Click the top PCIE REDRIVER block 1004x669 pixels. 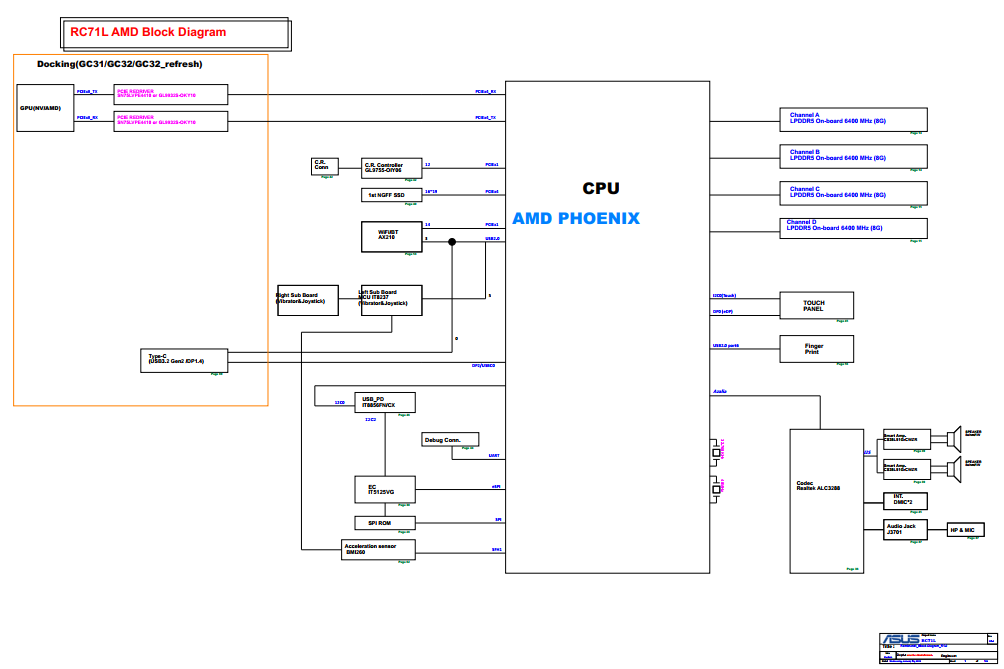coord(171,93)
